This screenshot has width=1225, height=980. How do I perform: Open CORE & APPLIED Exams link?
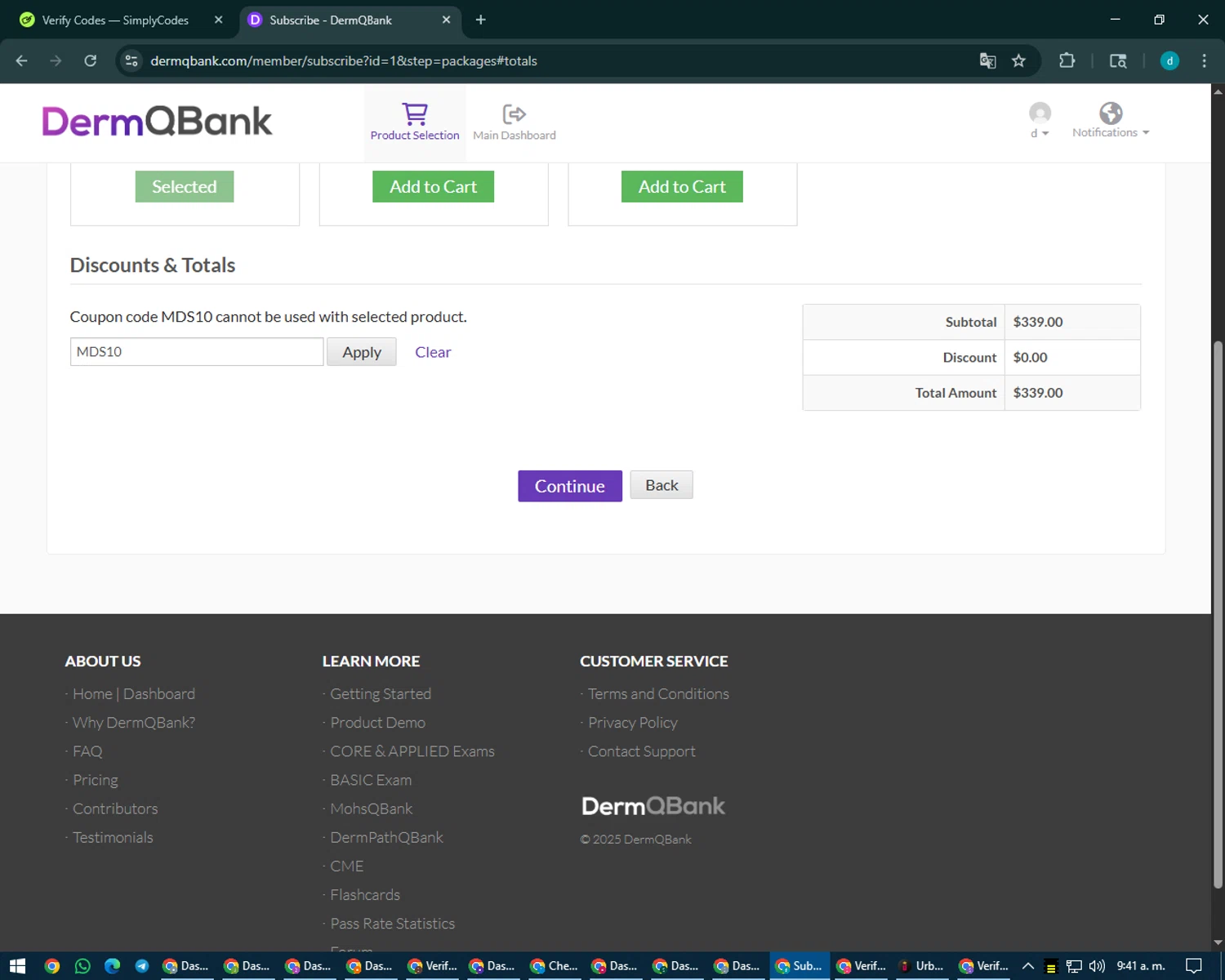(x=412, y=751)
